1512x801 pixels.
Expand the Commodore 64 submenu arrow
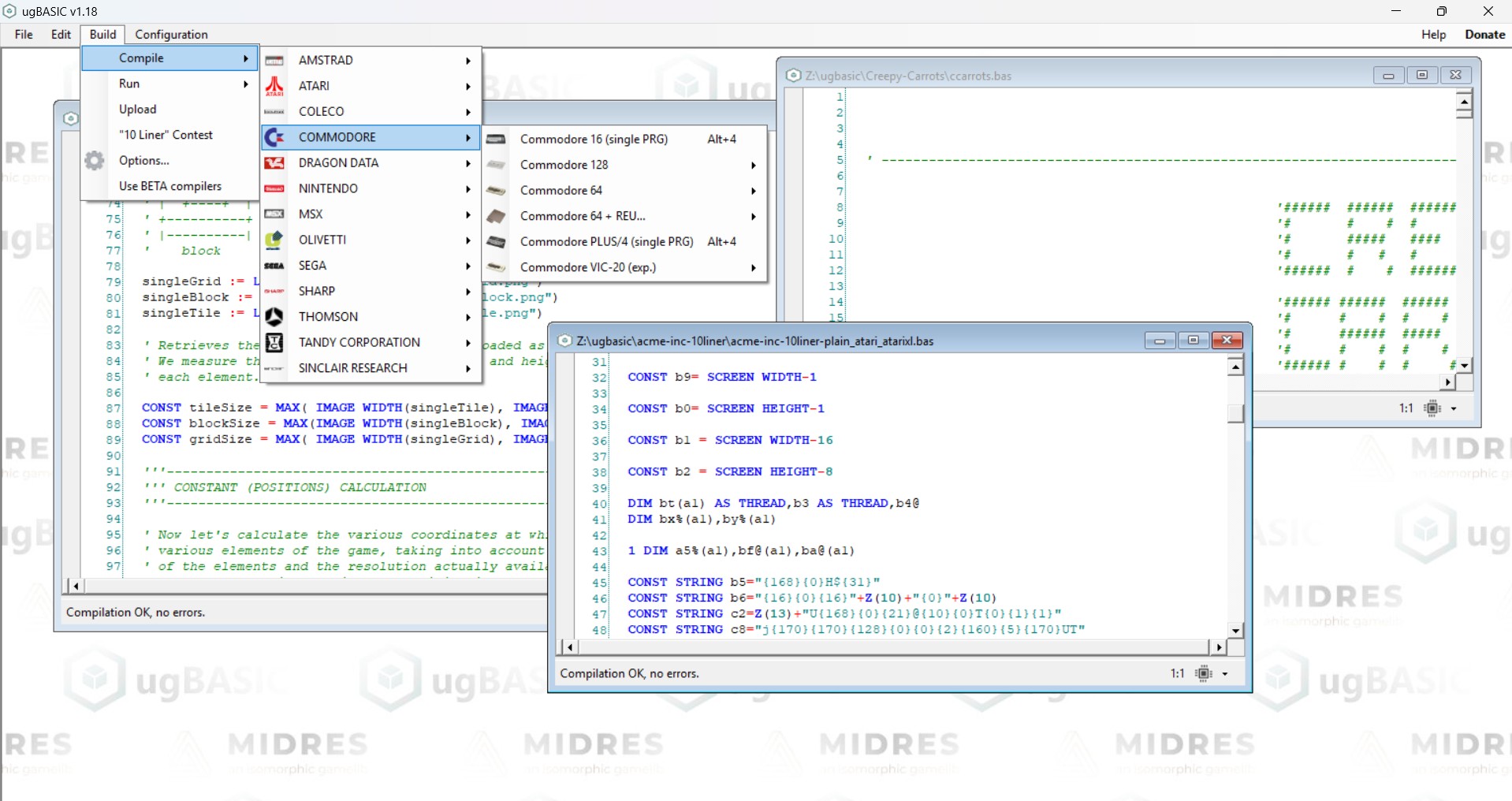tap(754, 191)
